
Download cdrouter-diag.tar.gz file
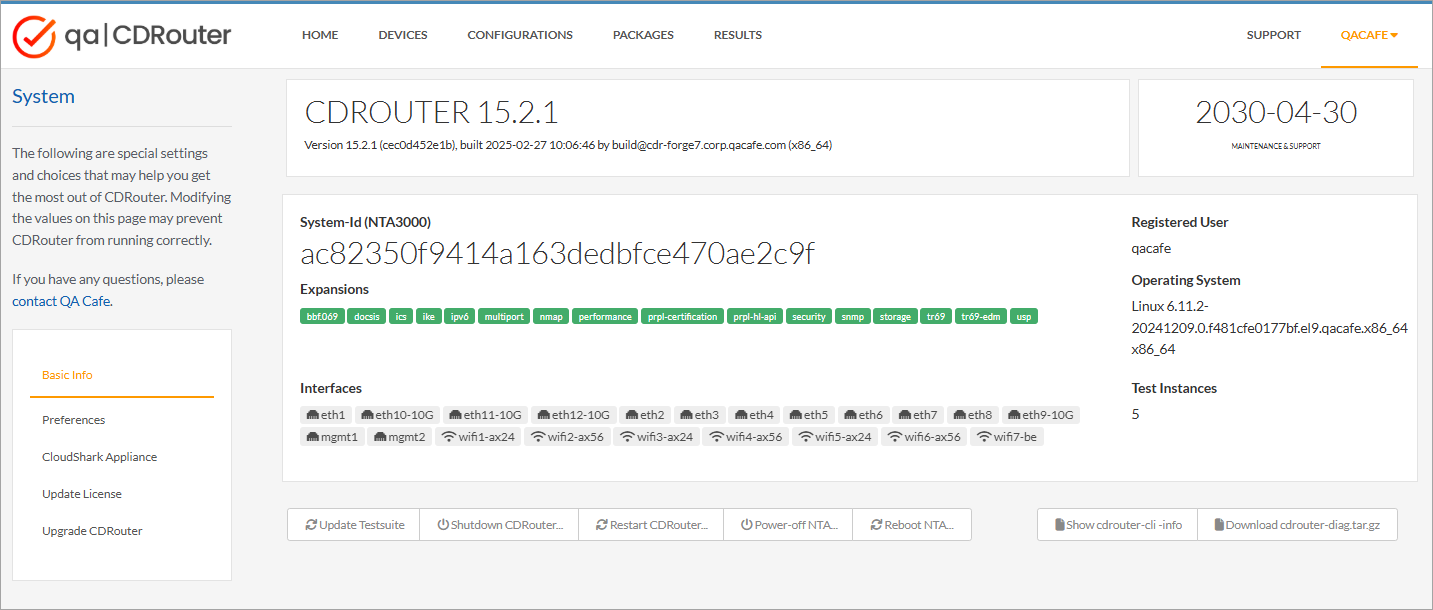[1297, 525]
